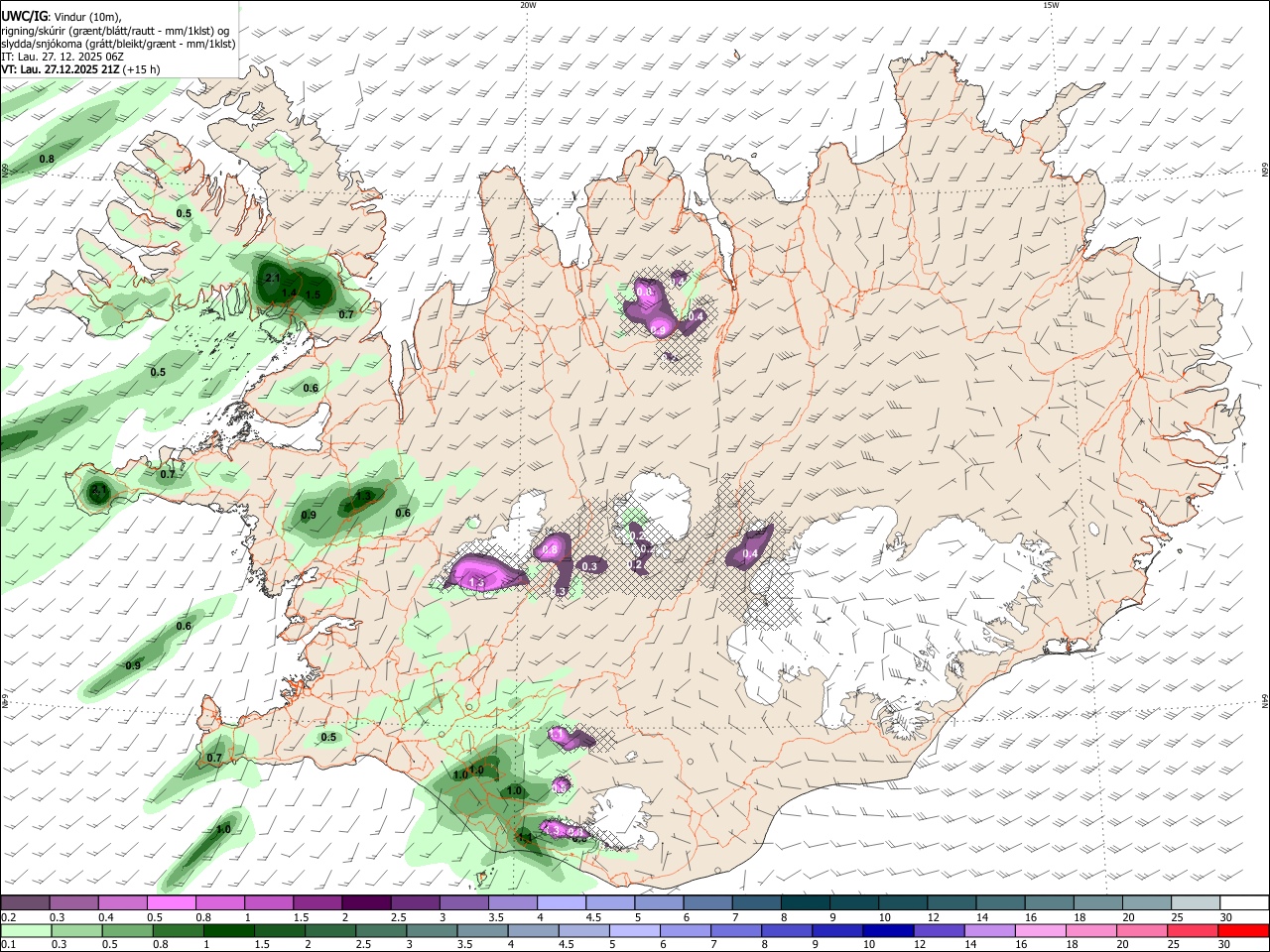Select the medium green 0.5–0.8 rain swatch
The width and height of the screenshot is (1270, 952).
[x=127, y=930]
